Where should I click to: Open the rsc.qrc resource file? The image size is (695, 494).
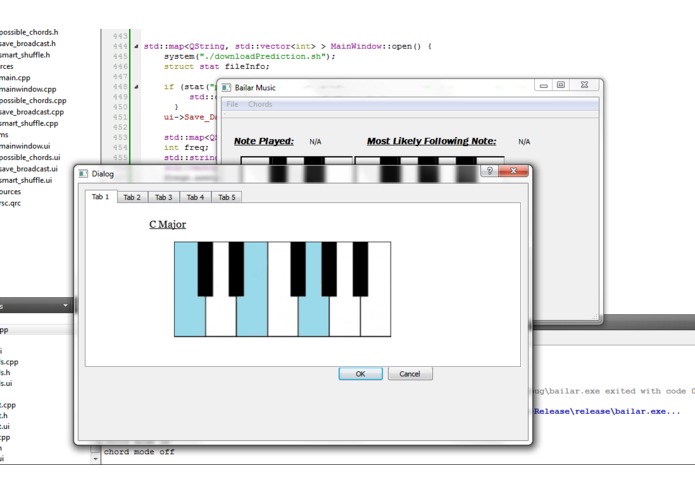pyautogui.click(x=10, y=203)
